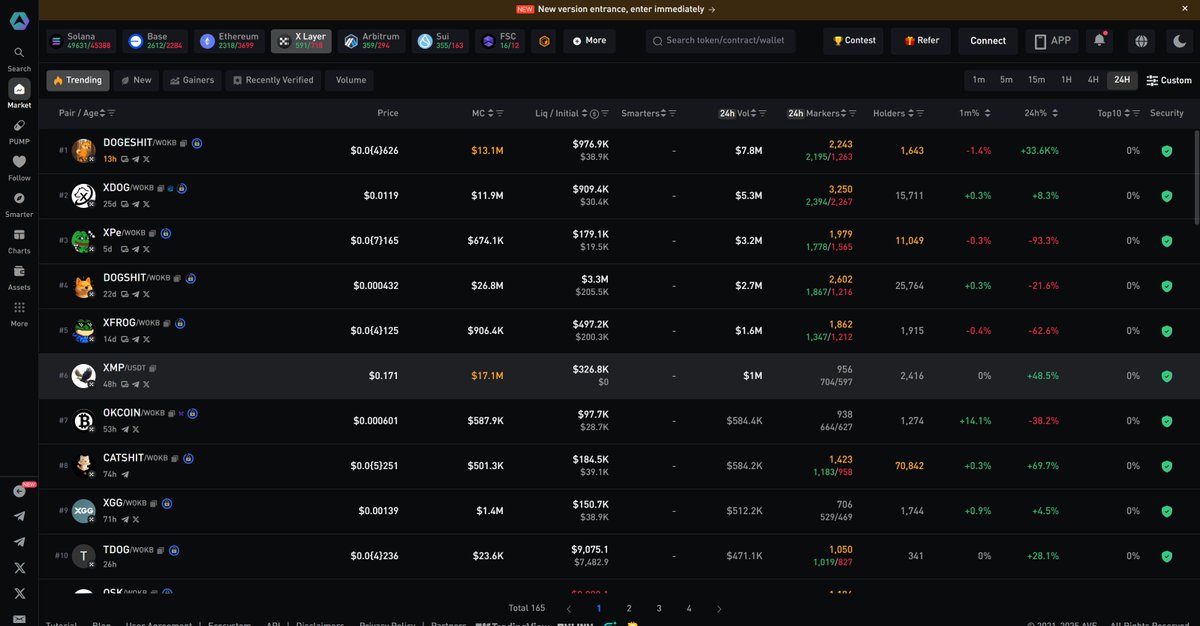Open the Refer button
The image size is (1200, 626).
point(921,41)
